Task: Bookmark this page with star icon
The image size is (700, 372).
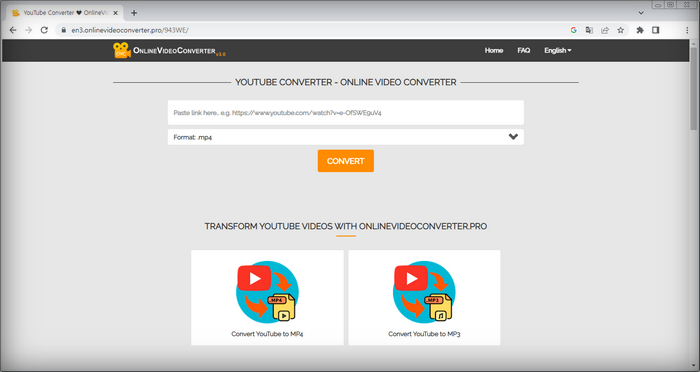Action: (x=621, y=30)
